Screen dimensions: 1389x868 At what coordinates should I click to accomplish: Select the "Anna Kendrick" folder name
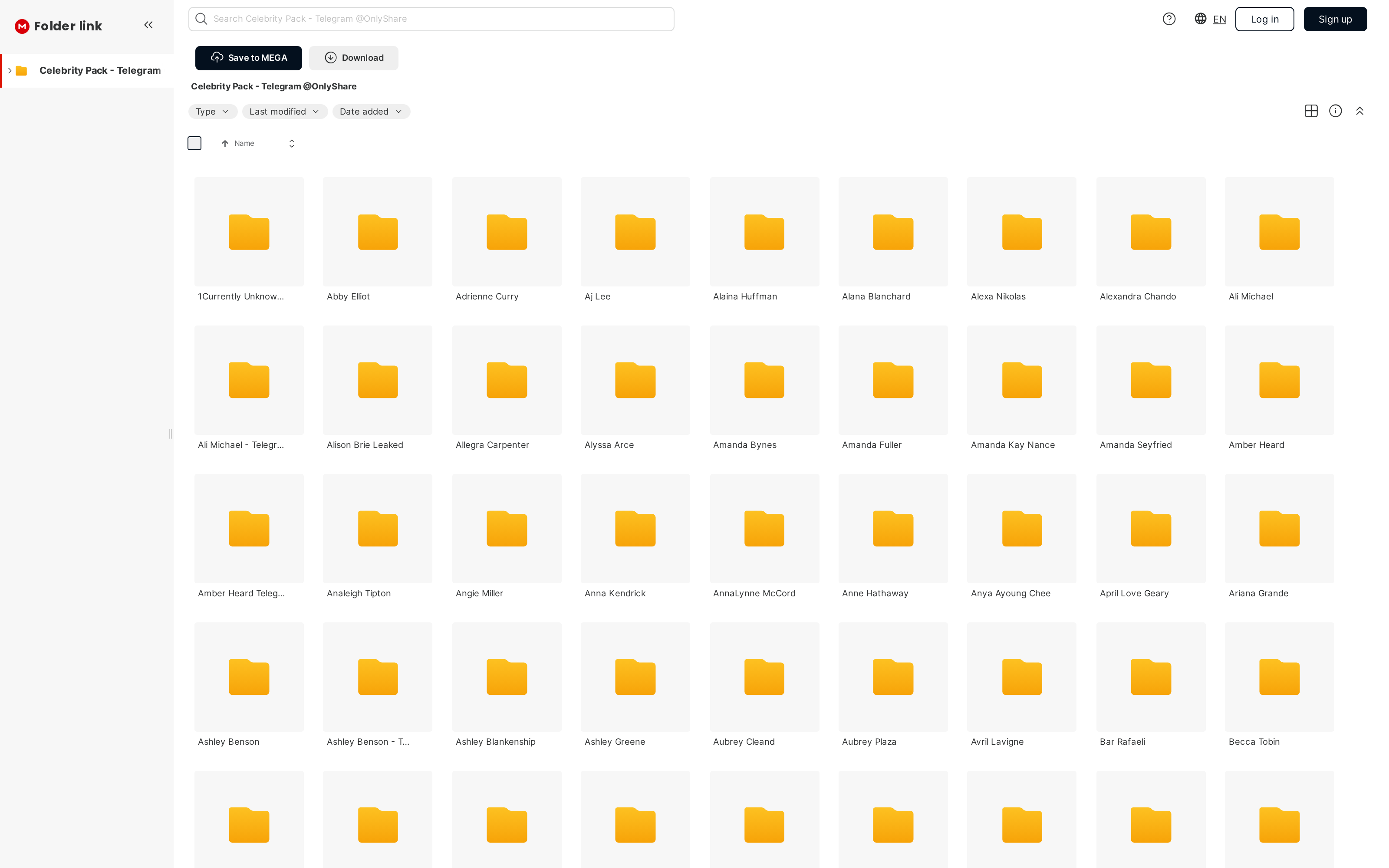point(615,594)
